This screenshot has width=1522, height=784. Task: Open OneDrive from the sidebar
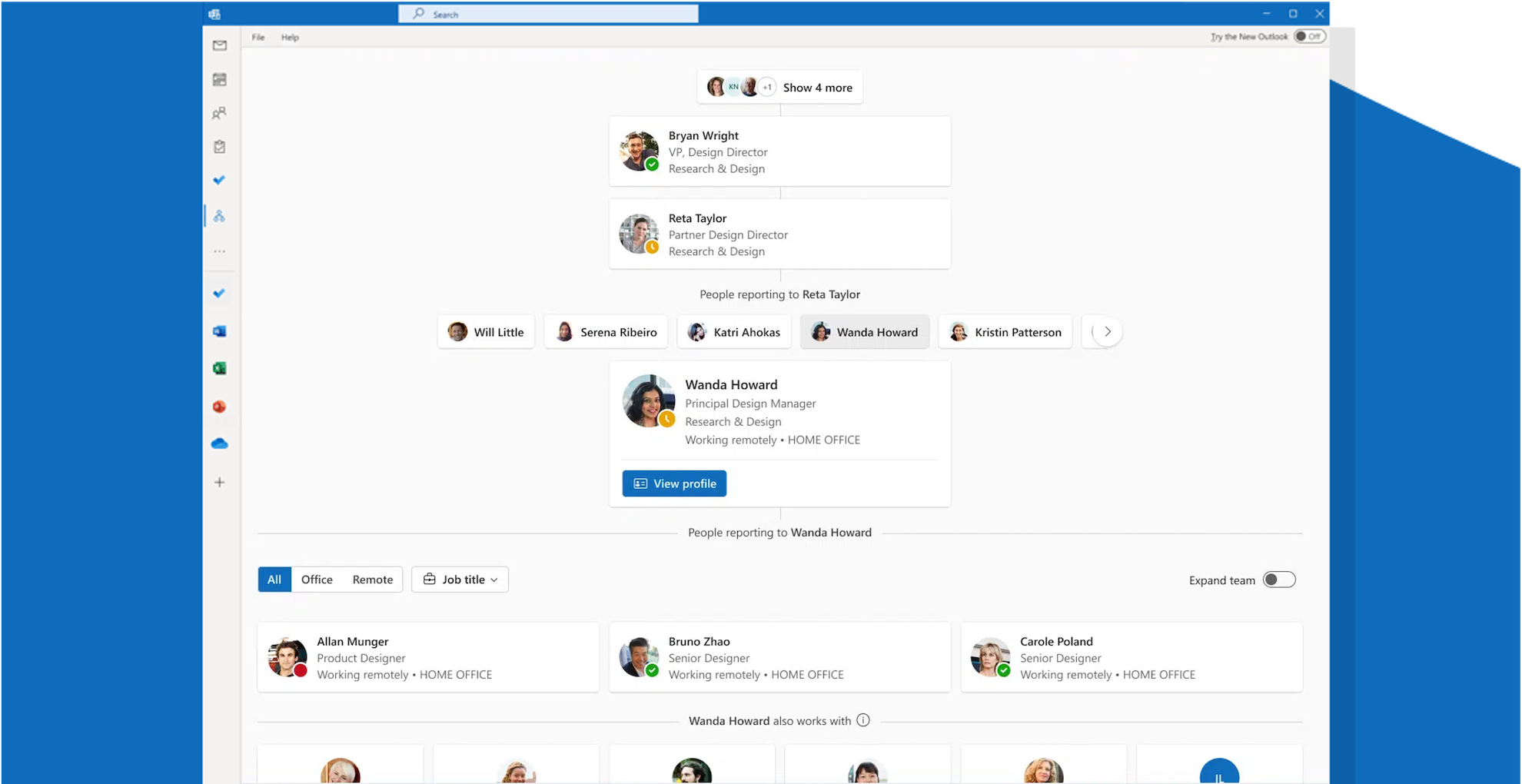coord(219,443)
